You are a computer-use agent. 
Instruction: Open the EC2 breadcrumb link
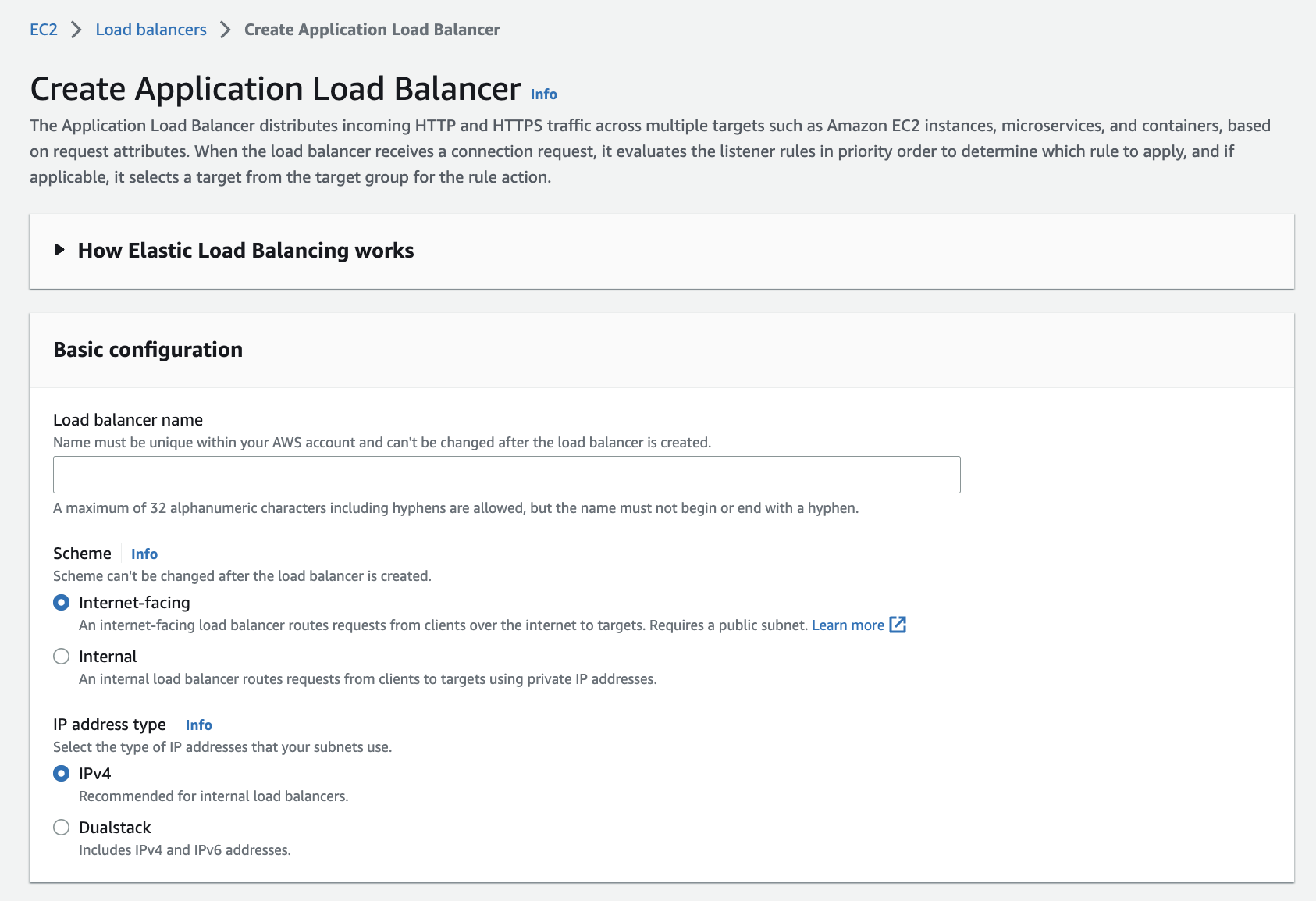[44, 30]
